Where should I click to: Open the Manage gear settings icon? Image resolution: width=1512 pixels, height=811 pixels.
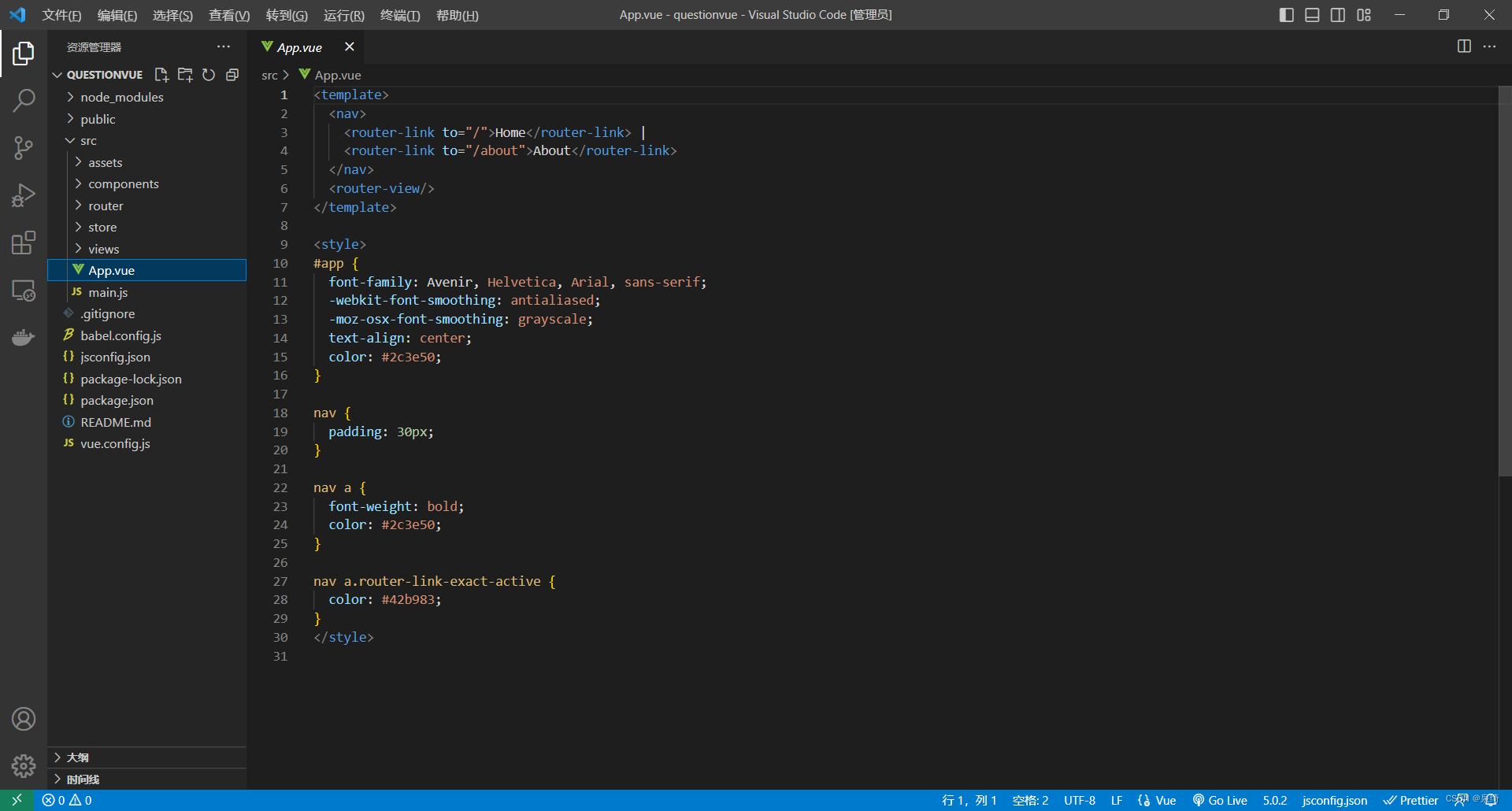[x=24, y=766]
